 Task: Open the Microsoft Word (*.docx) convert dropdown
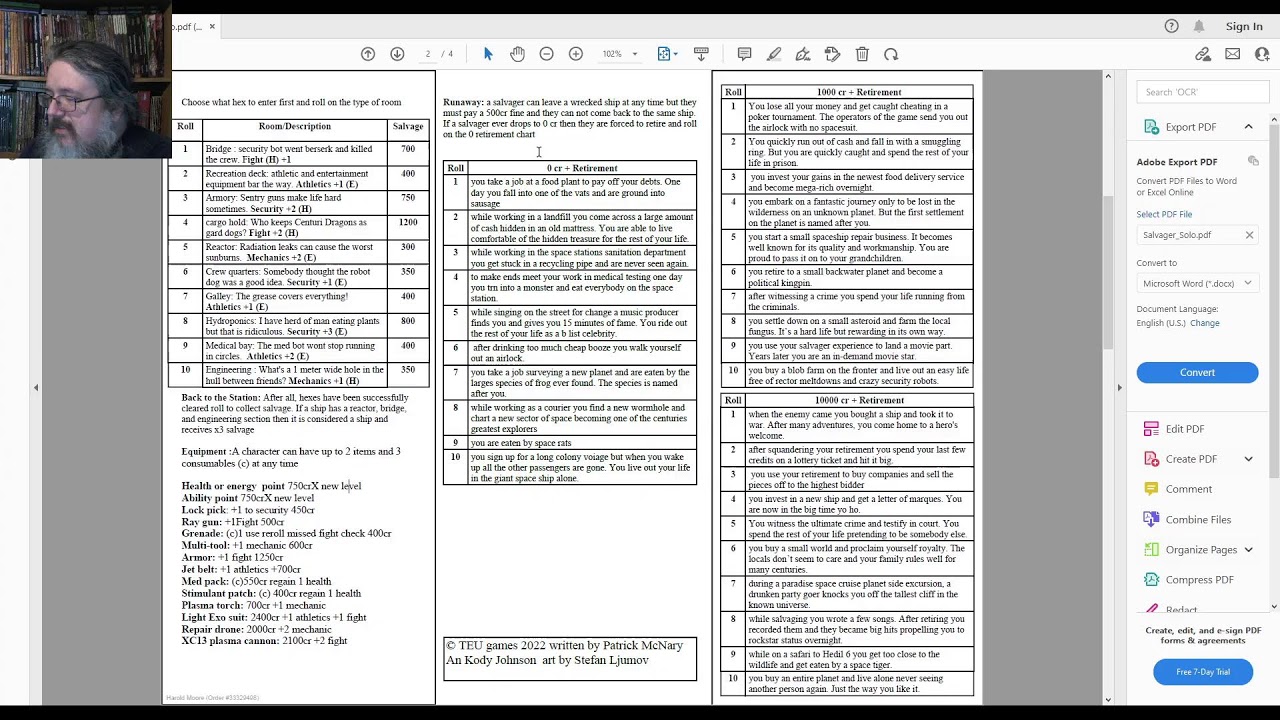pyautogui.click(x=1197, y=284)
